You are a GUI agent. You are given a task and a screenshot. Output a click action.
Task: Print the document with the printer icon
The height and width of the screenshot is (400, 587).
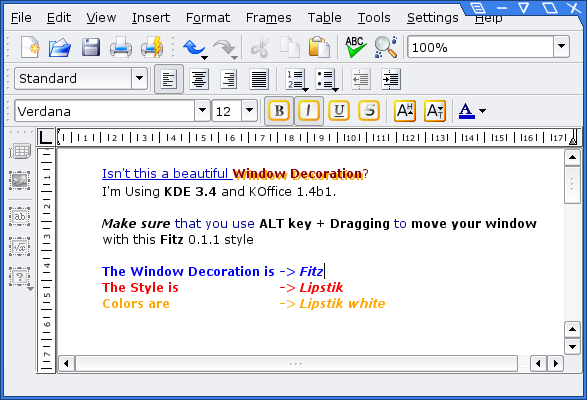click(121, 48)
